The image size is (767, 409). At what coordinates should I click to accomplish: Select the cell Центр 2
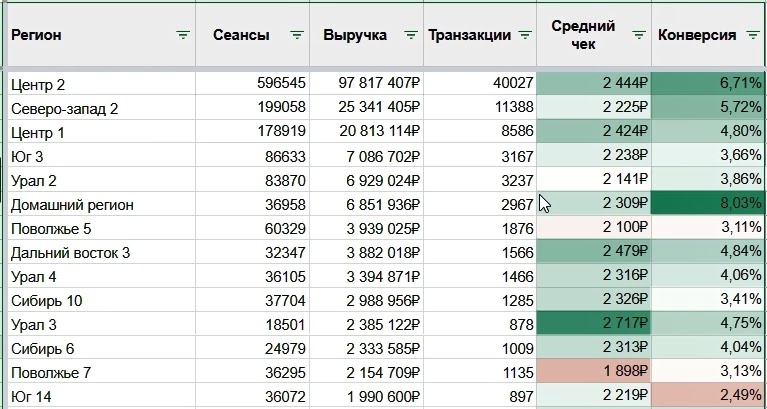101,84
